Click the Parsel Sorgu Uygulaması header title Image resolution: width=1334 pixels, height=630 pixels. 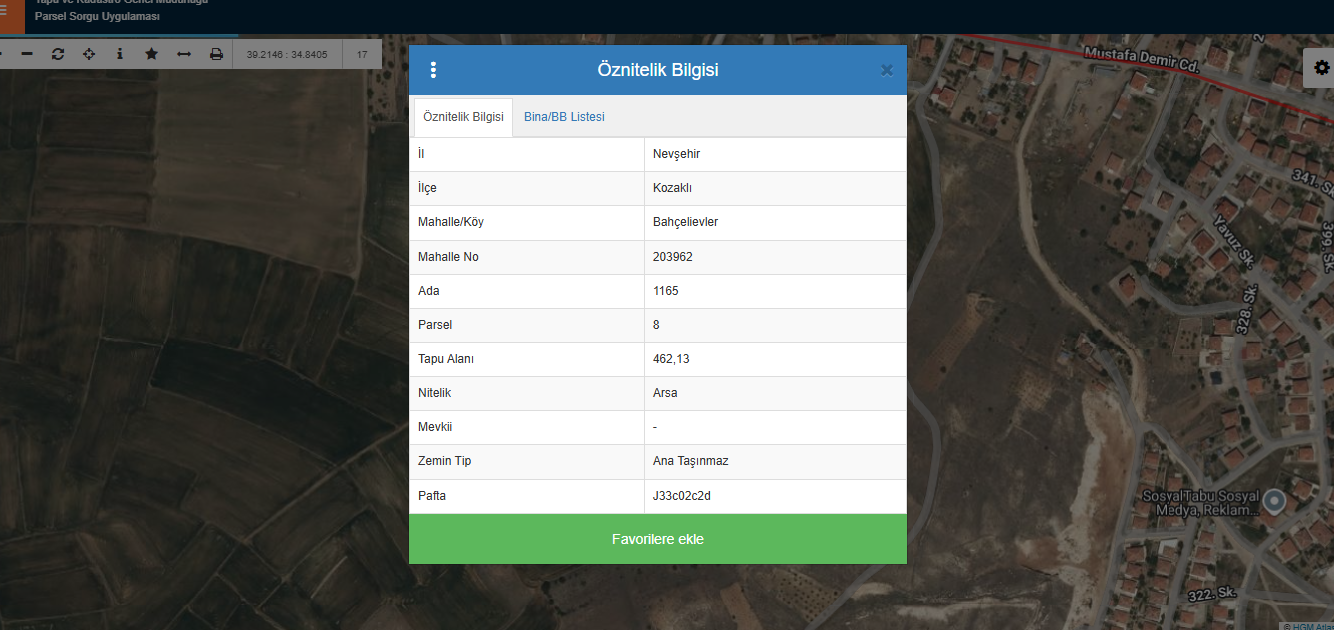97,17
